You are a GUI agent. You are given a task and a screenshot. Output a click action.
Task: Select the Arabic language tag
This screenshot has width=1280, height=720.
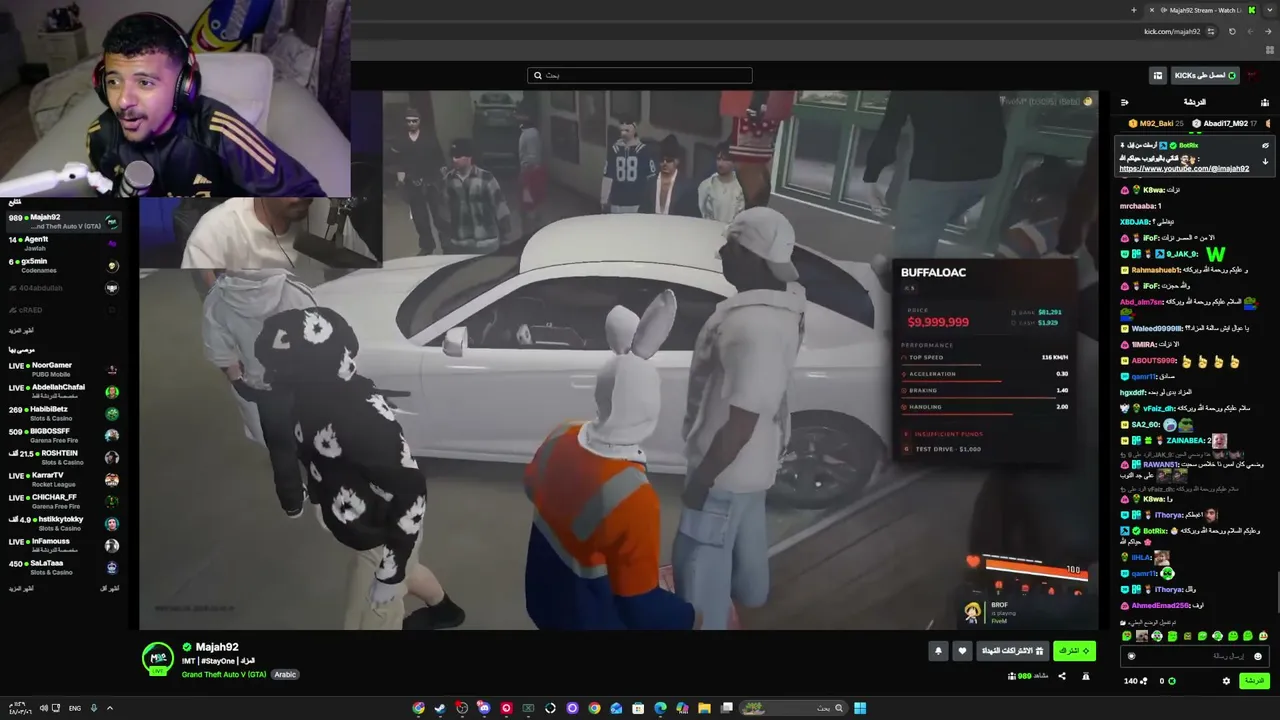(285, 674)
